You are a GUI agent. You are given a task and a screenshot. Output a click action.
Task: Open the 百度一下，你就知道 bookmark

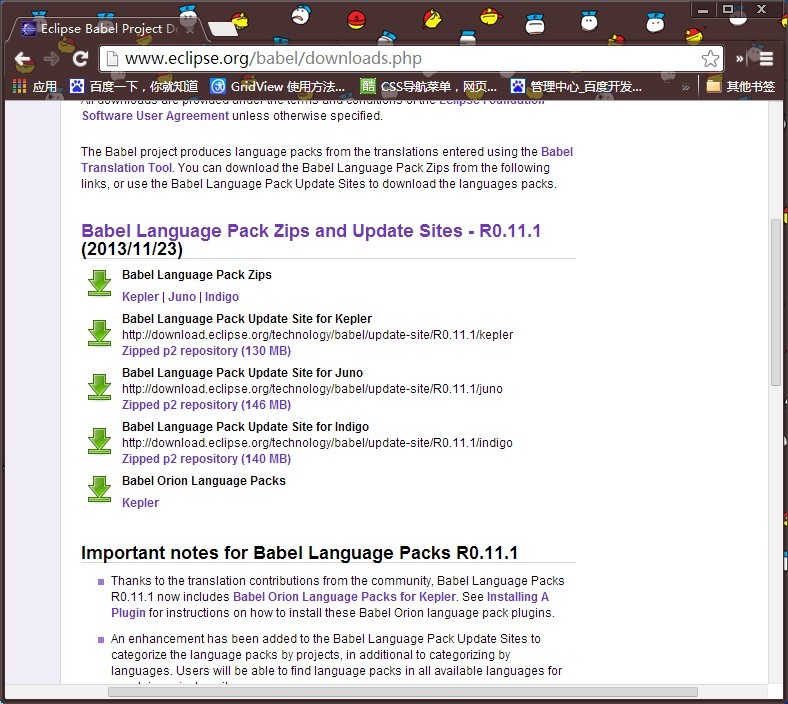(134, 86)
